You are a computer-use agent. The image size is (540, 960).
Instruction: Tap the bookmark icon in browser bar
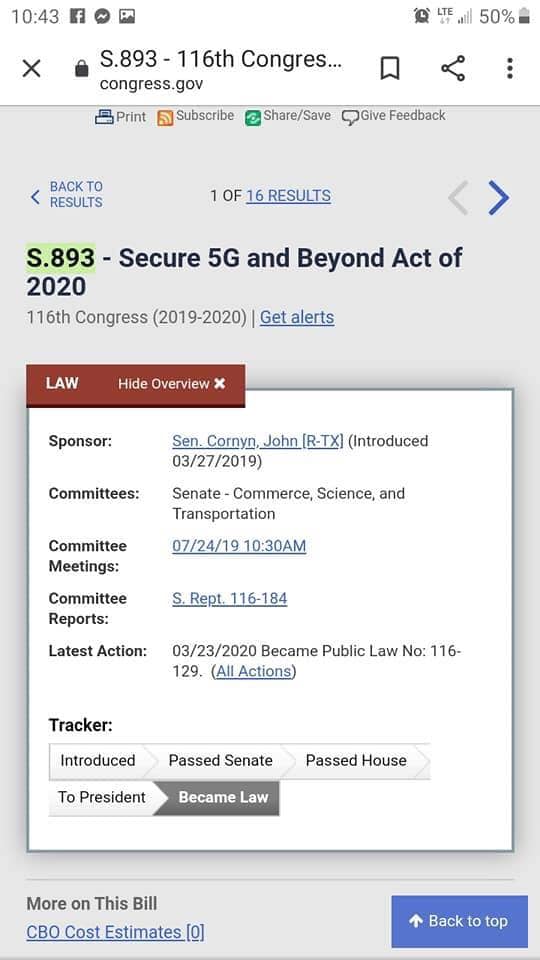coord(390,69)
